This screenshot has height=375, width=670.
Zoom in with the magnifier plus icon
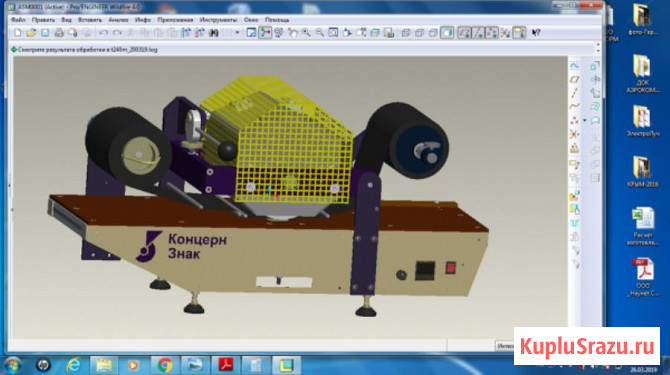tap(306, 33)
